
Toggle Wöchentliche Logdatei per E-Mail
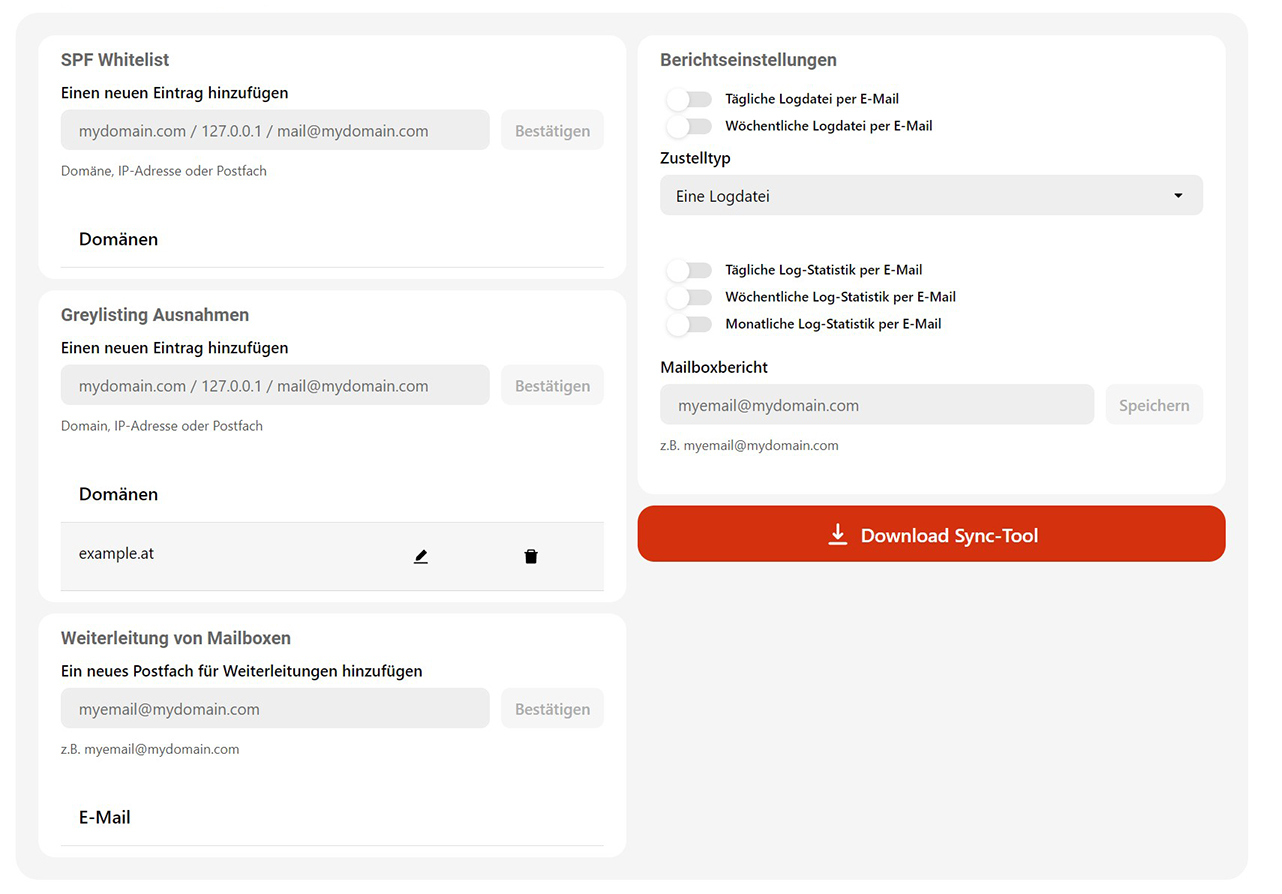point(690,126)
